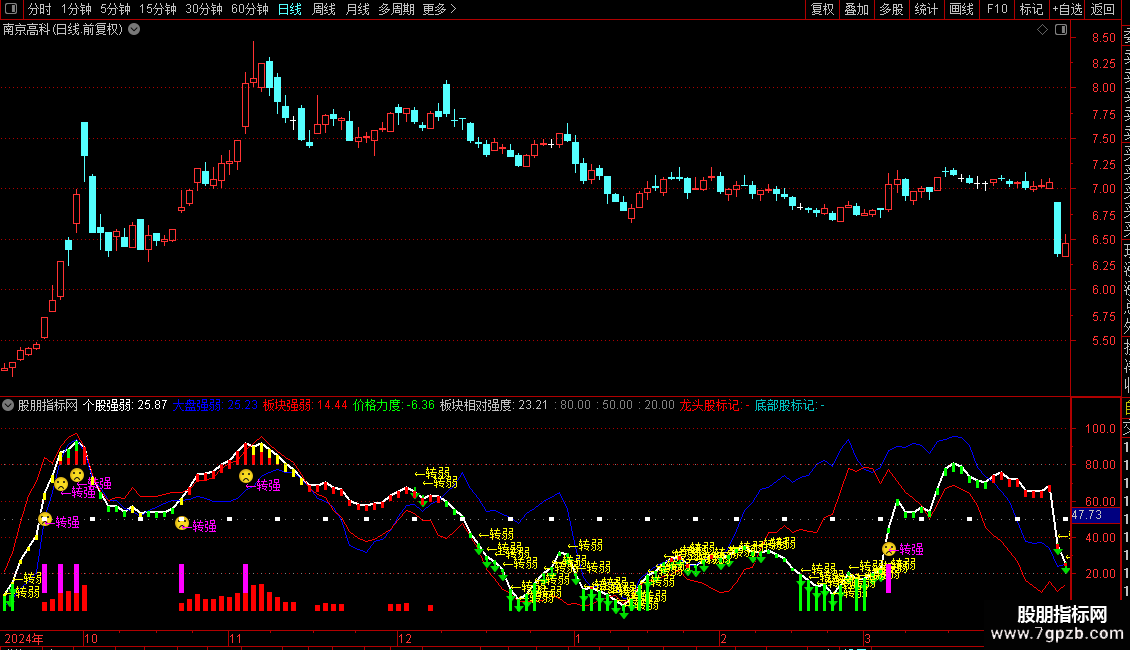The width and height of the screenshot is (1130, 650).
Task: Switch to 月线 monthly chart
Action: [x=357, y=9]
